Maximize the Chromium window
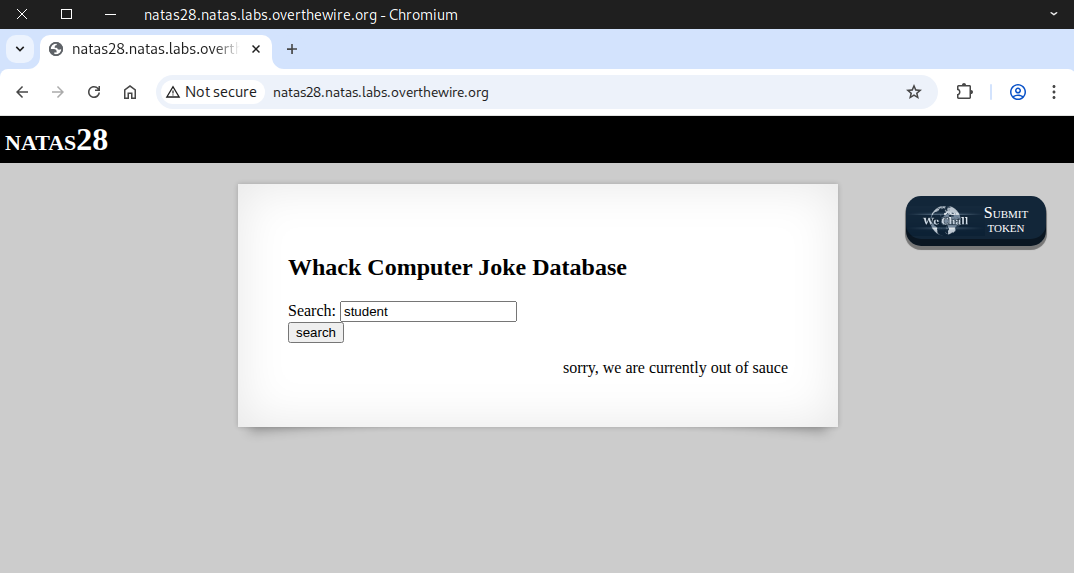The height and width of the screenshot is (573, 1074). tap(66, 14)
